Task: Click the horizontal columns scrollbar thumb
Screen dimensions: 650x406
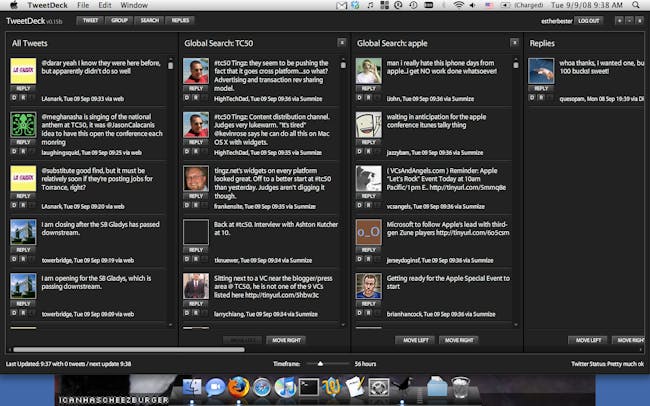Action: pos(129,350)
